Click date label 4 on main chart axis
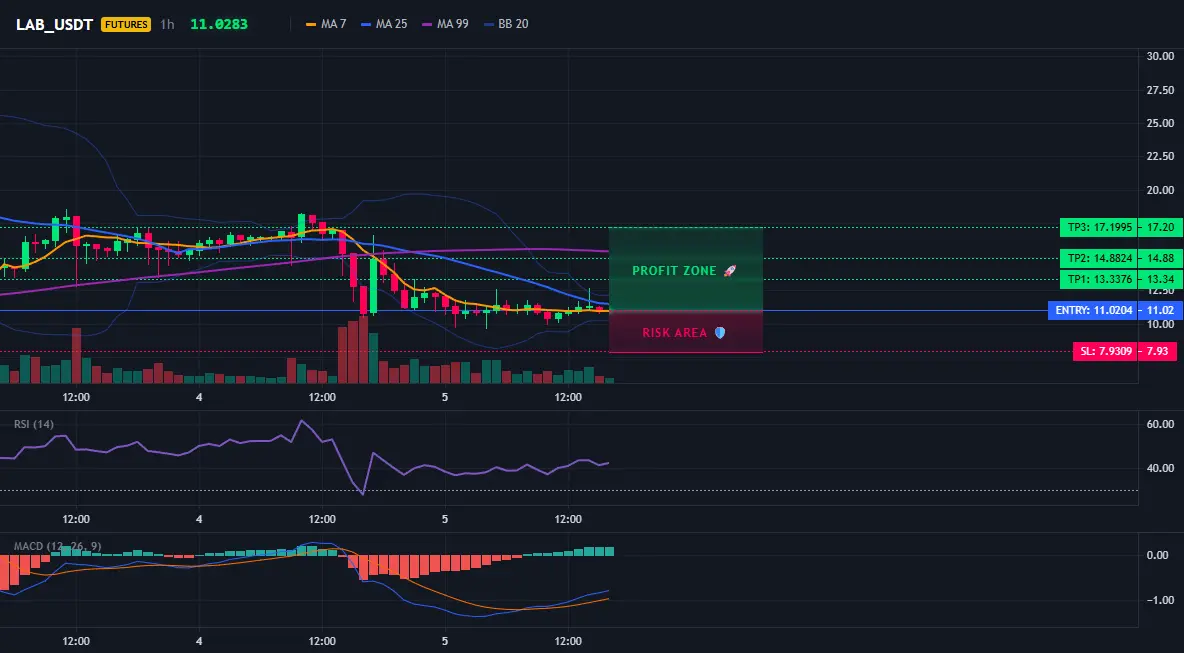 tap(199, 397)
